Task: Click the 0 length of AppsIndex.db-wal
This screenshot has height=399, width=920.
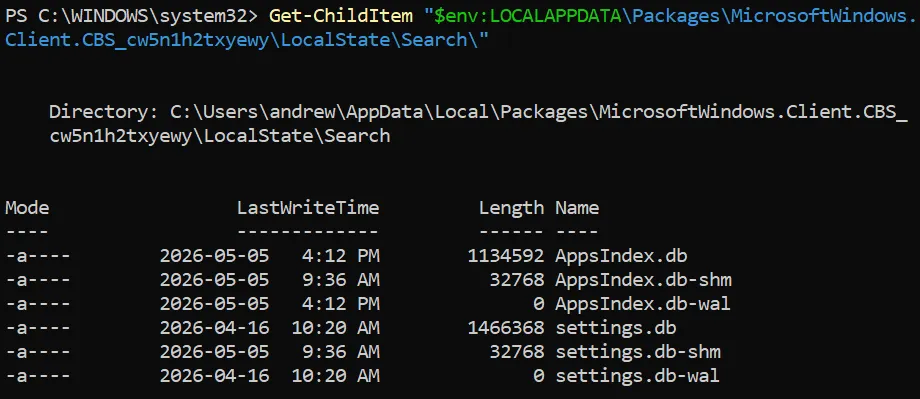Action: (539, 304)
